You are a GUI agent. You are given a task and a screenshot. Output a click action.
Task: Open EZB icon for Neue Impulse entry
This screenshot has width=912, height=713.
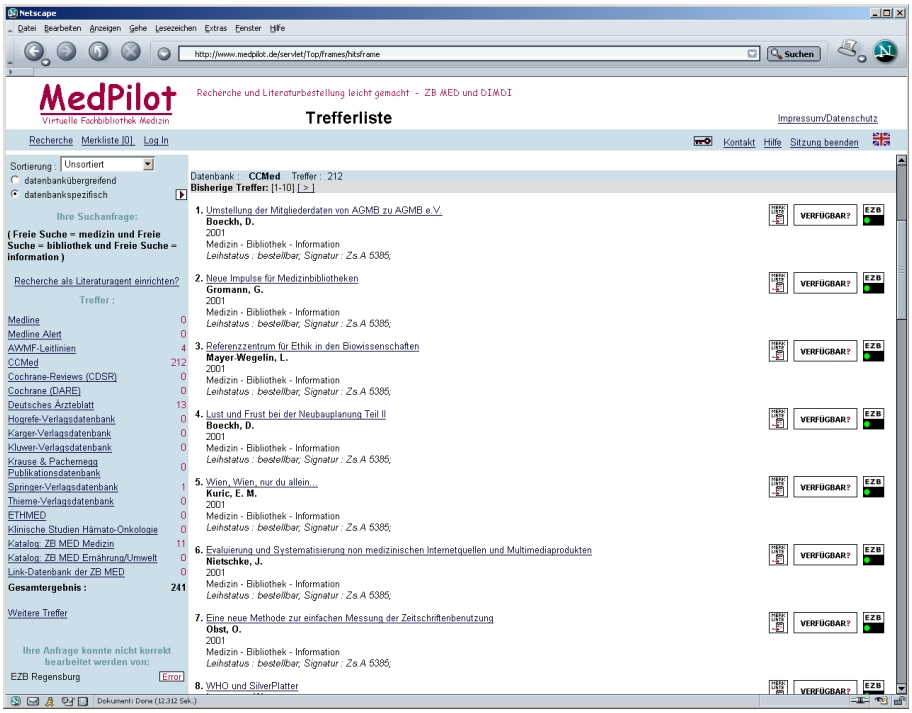pyautogui.click(x=873, y=283)
